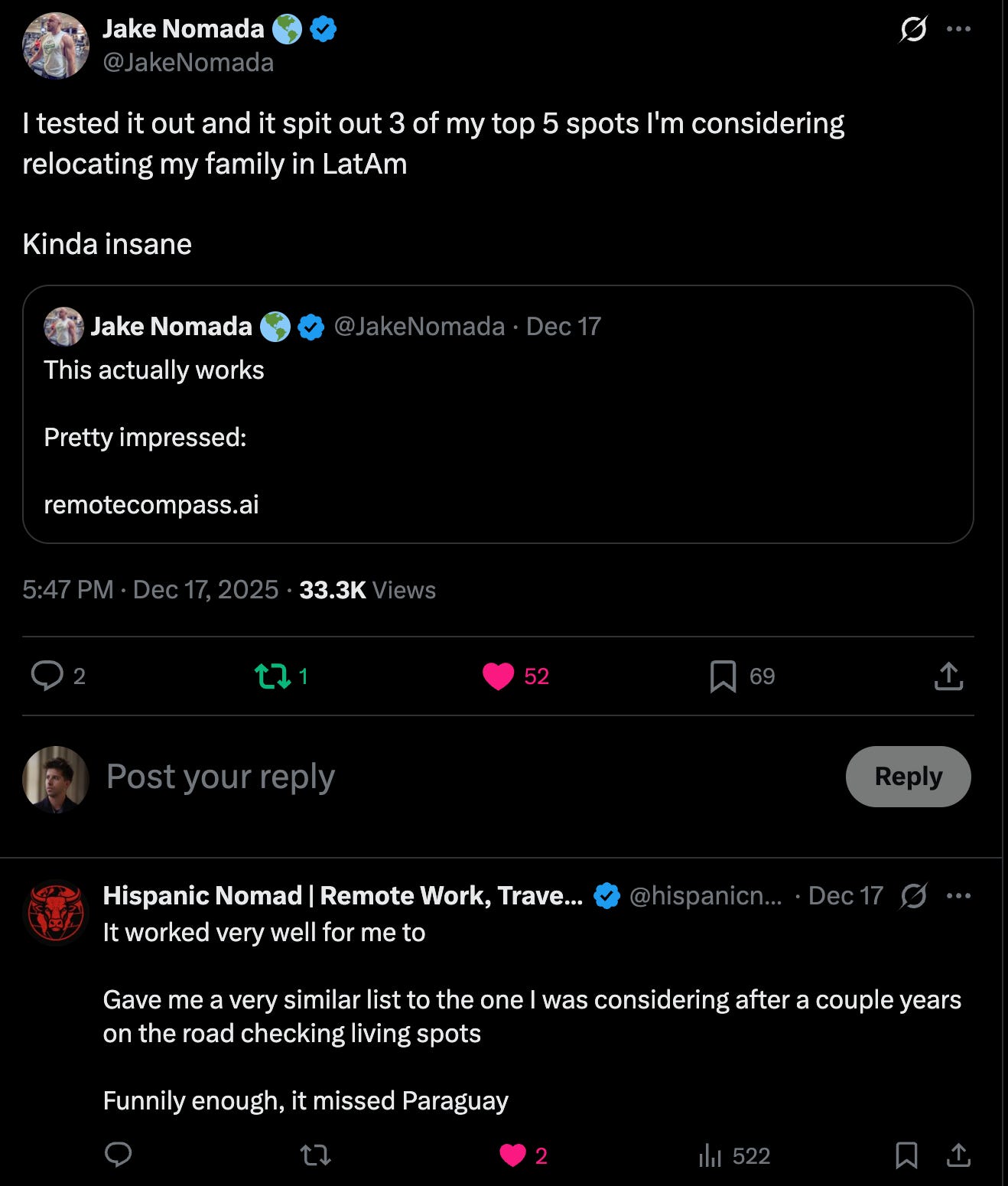Viewport: 1008px width, 1186px height.
Task: Open Hispanic Nomad's red bull avatar
Action: (x=56, y=912)
